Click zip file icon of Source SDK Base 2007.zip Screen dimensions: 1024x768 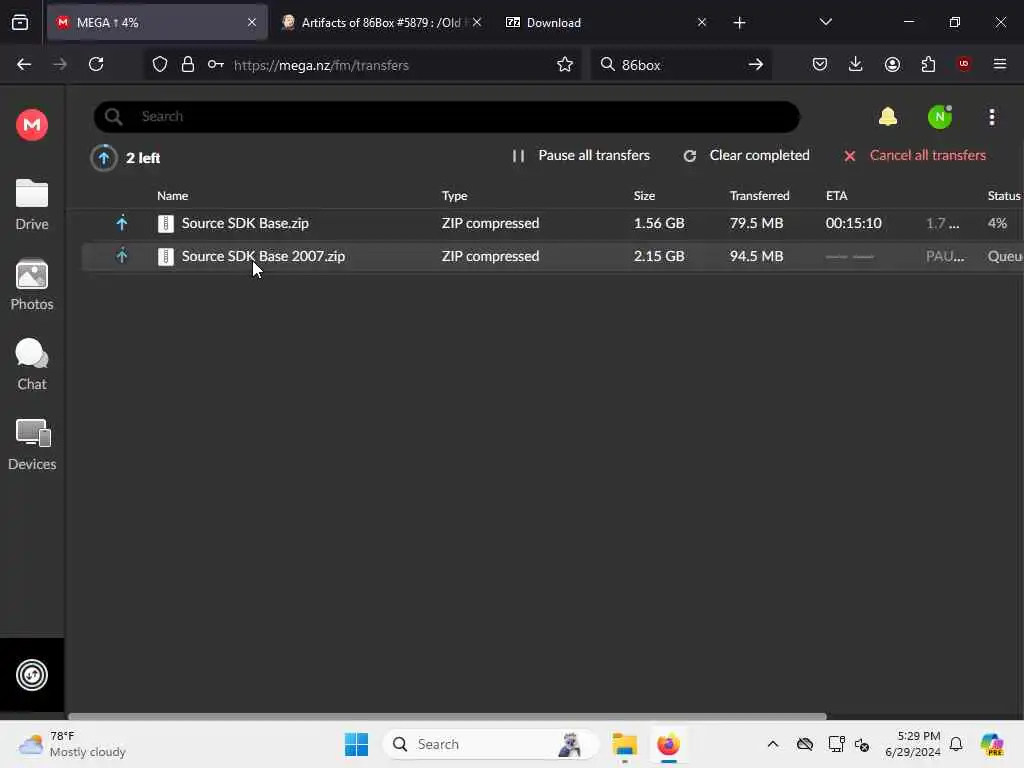point(166,256)
